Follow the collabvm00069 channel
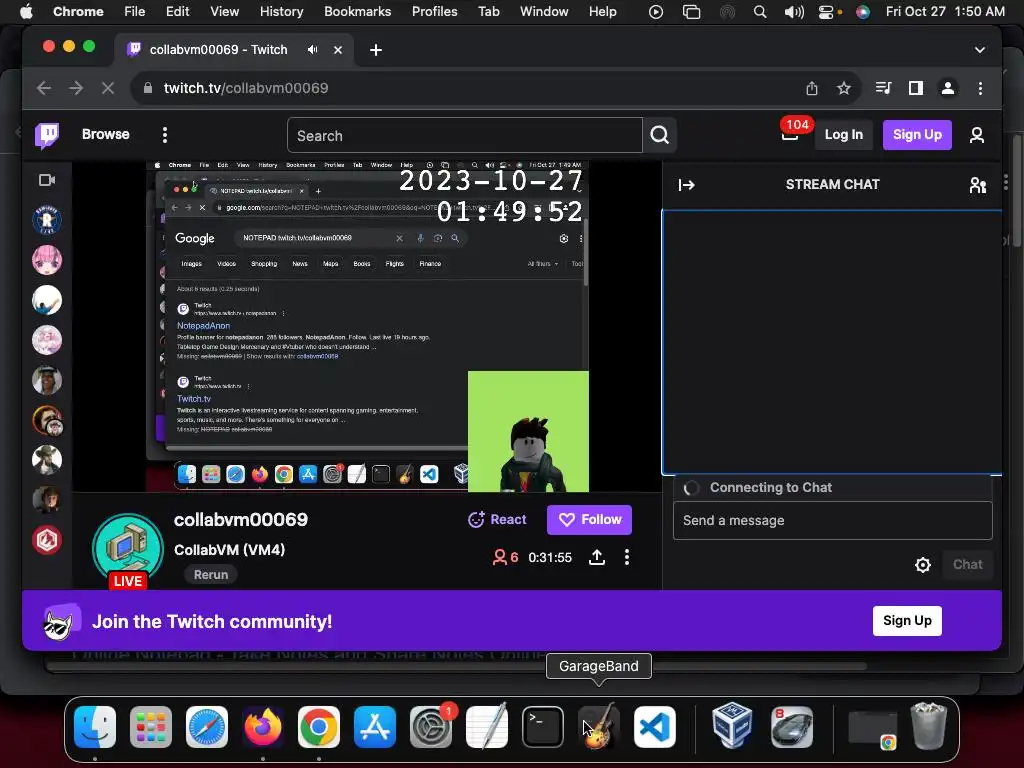Image resolution: width=1024 pixels, height=768 pixels. click(589, 519)
